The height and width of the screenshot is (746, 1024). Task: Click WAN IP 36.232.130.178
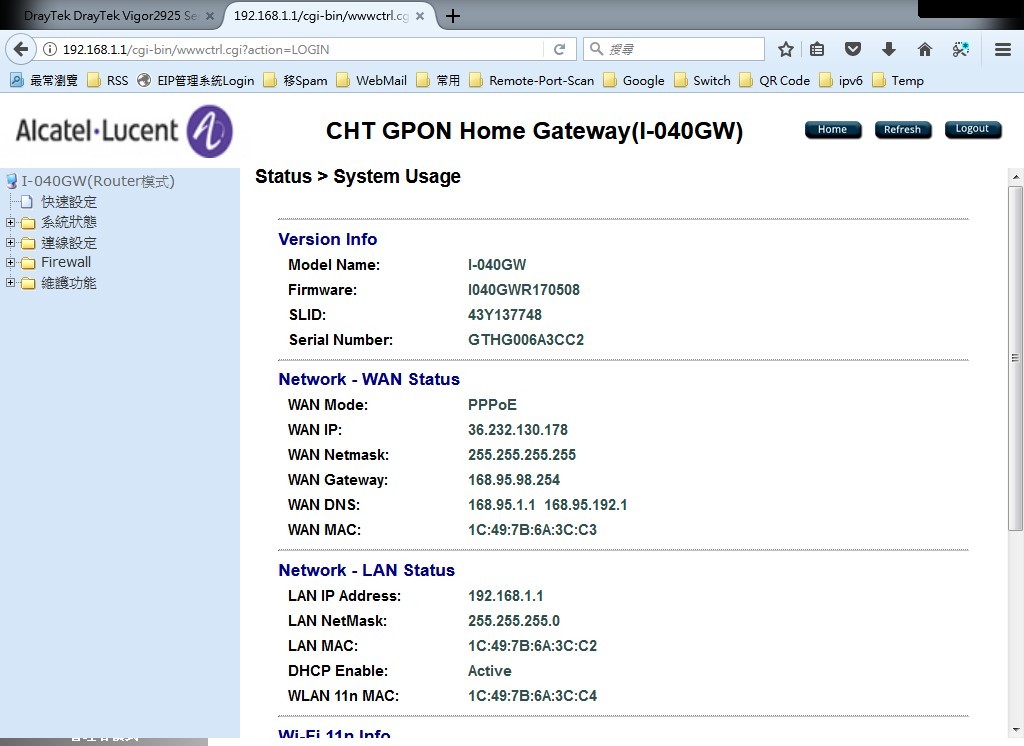click(x=518, y=430)
